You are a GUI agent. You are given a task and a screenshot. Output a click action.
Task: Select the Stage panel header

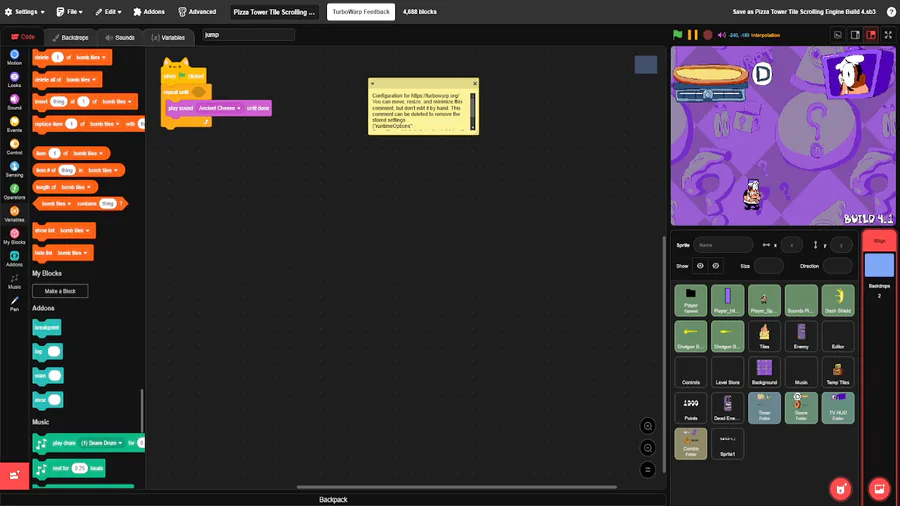879,240
